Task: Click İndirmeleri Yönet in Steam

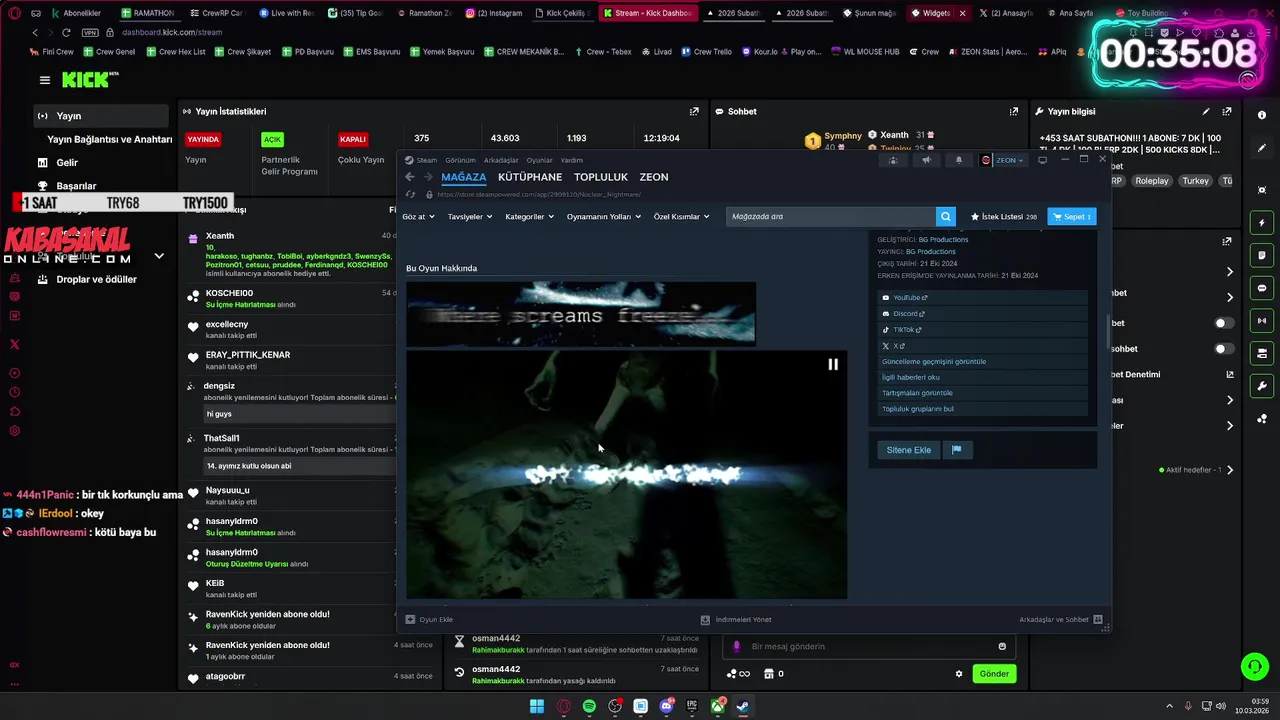Action: 736,620
